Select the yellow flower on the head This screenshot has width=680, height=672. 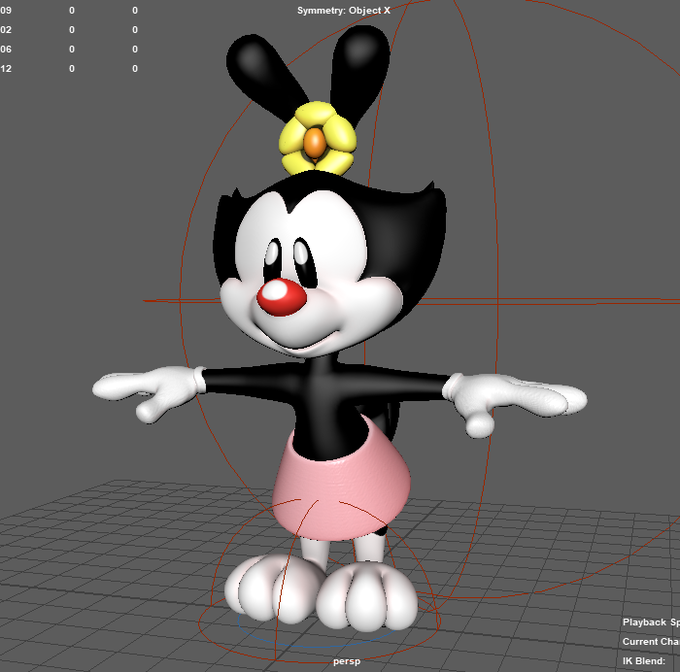318,139
